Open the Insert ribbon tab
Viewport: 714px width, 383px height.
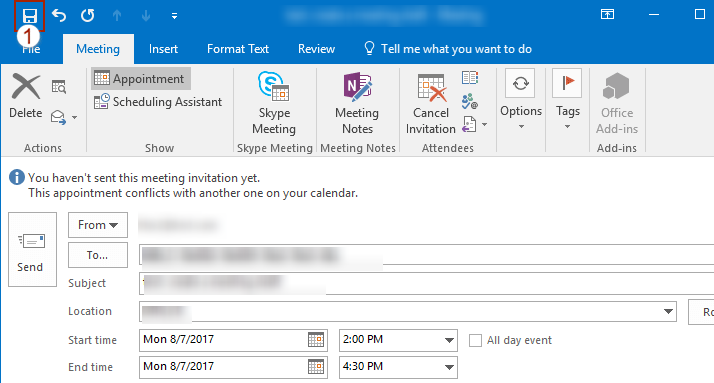pos(163,49)
